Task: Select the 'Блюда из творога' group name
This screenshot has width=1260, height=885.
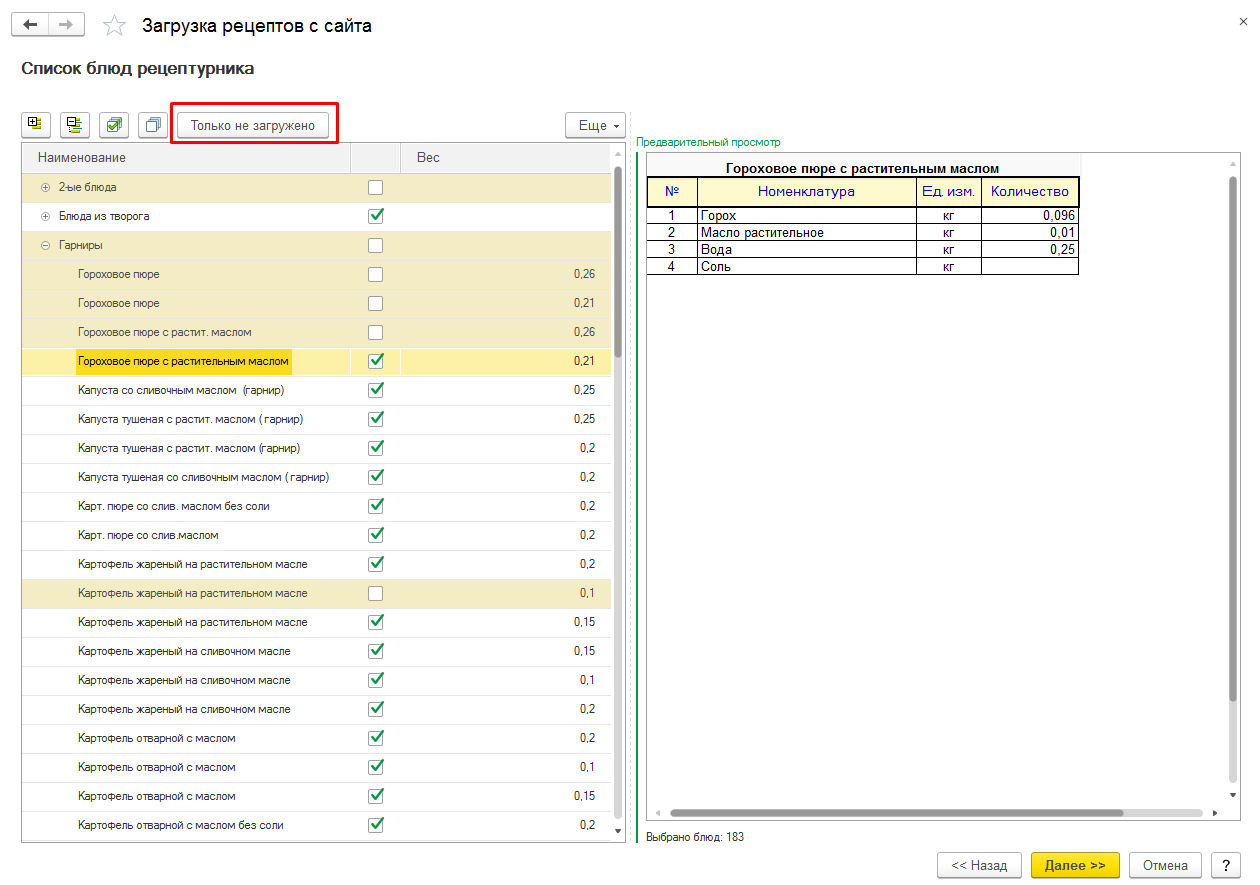Action: click(x=104, y=216)
